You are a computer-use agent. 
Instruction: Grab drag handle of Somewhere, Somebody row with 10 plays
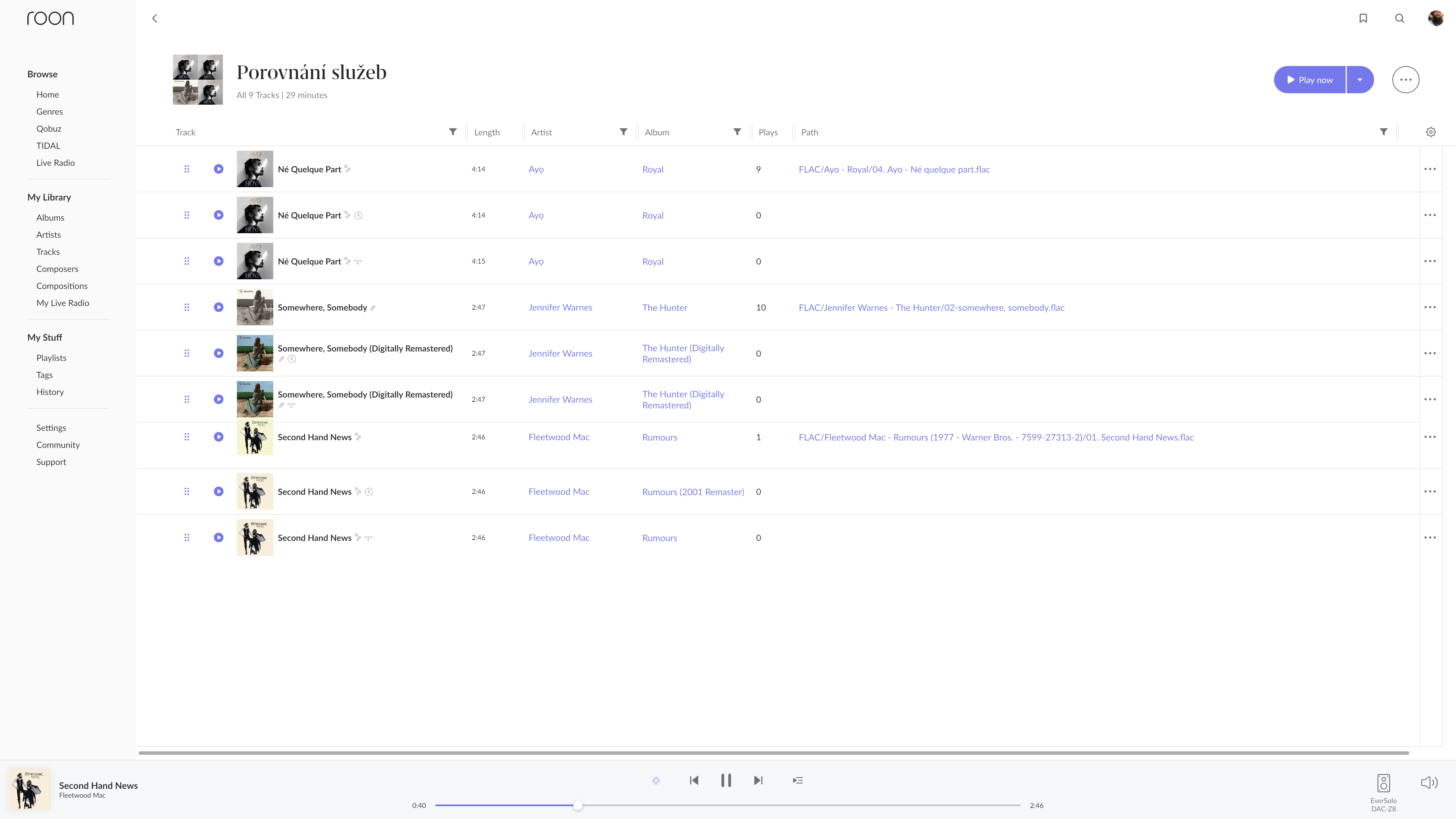(x=187, y=307)
